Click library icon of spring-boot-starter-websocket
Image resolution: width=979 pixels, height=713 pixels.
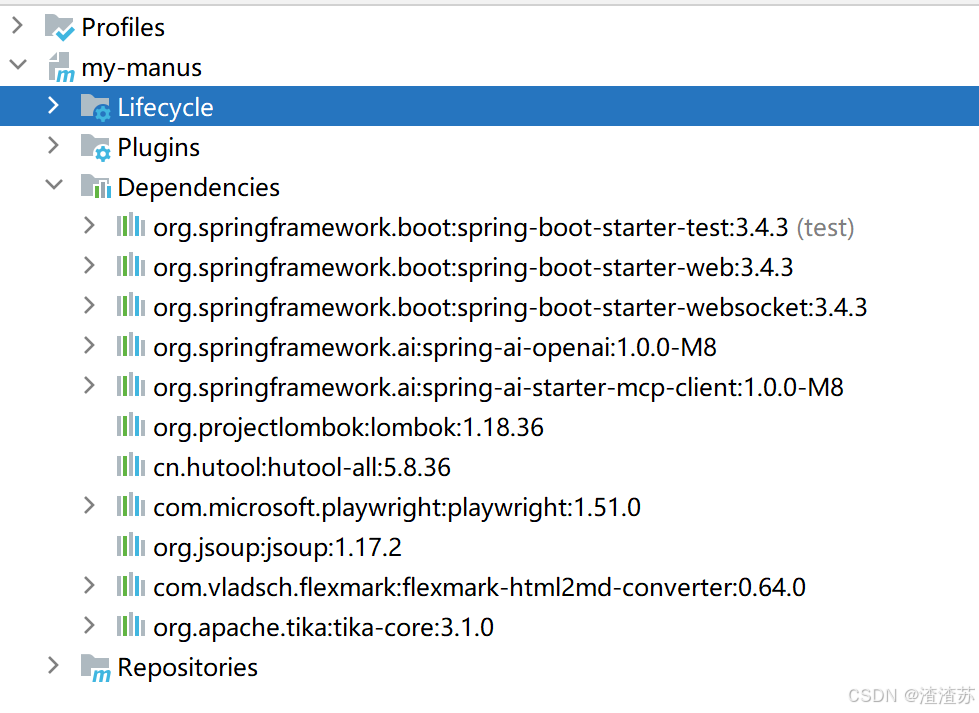point(130,305)
